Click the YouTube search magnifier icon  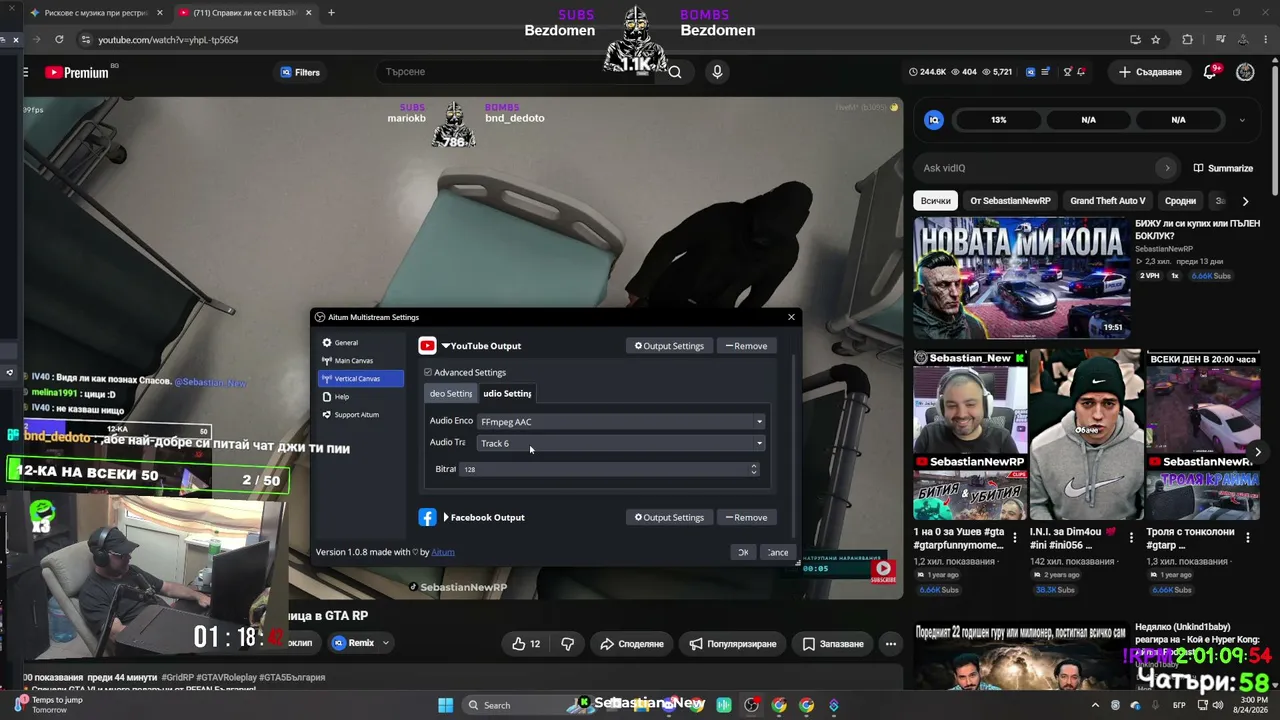675,72
